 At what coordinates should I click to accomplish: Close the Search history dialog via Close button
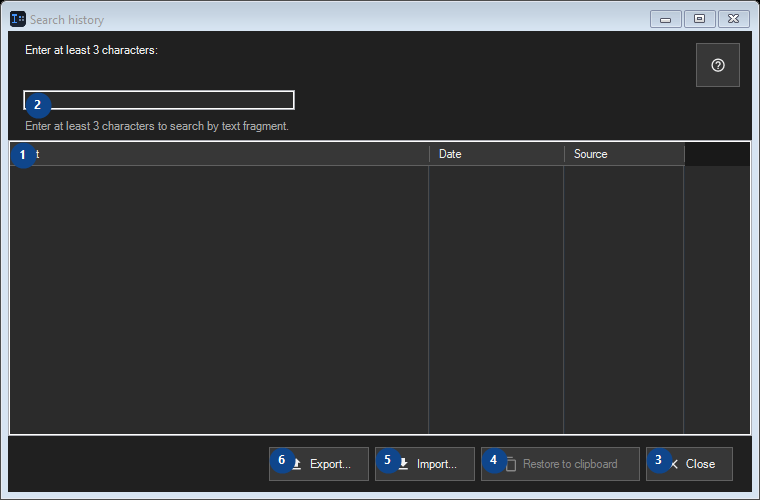click(689, 464)
